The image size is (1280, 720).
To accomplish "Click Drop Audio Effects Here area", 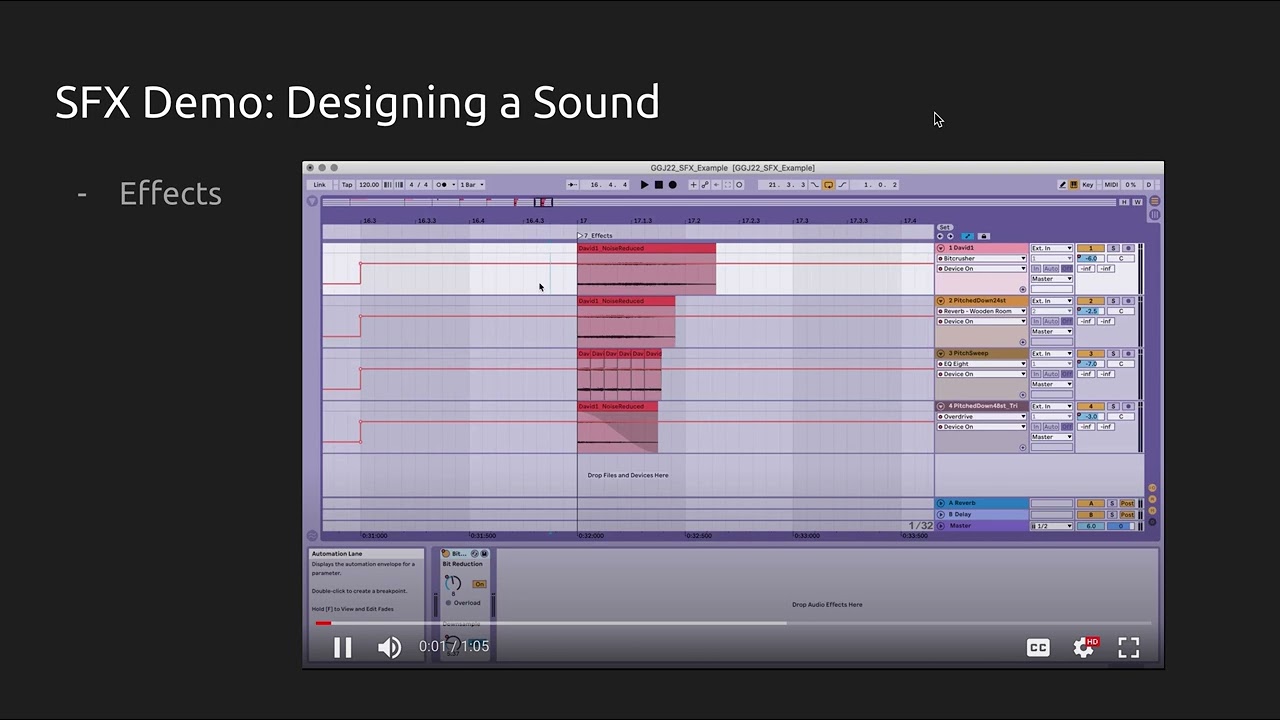I will click(827, 604).
